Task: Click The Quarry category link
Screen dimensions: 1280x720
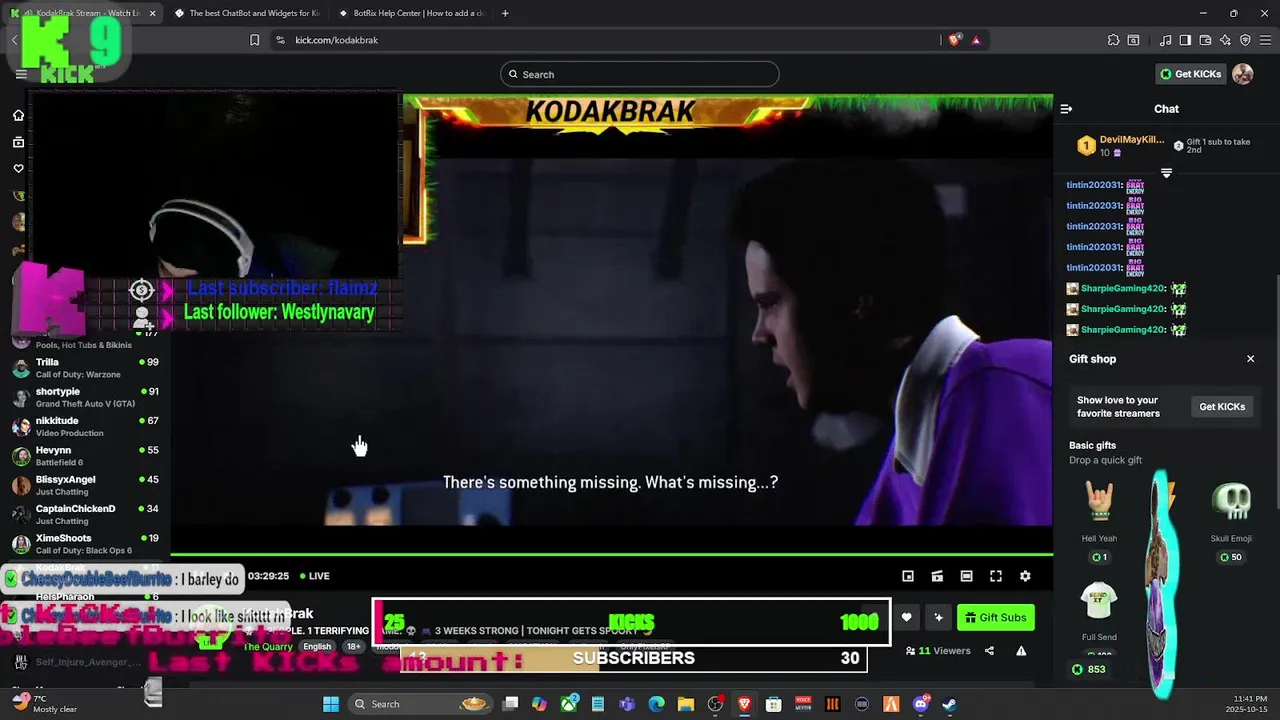Action: (x=268, y=647)
